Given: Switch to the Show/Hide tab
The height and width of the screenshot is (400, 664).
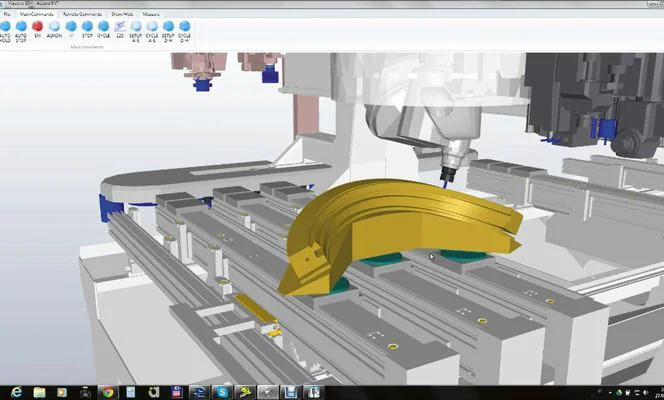Looking at the screenshot, I should tap(122, 15).
